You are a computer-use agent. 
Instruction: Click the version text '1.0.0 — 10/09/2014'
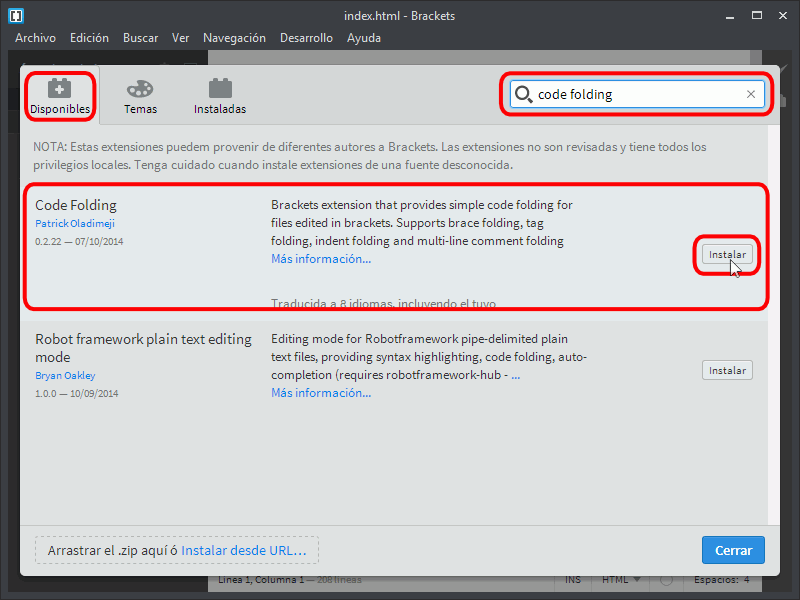click(77, 394)
